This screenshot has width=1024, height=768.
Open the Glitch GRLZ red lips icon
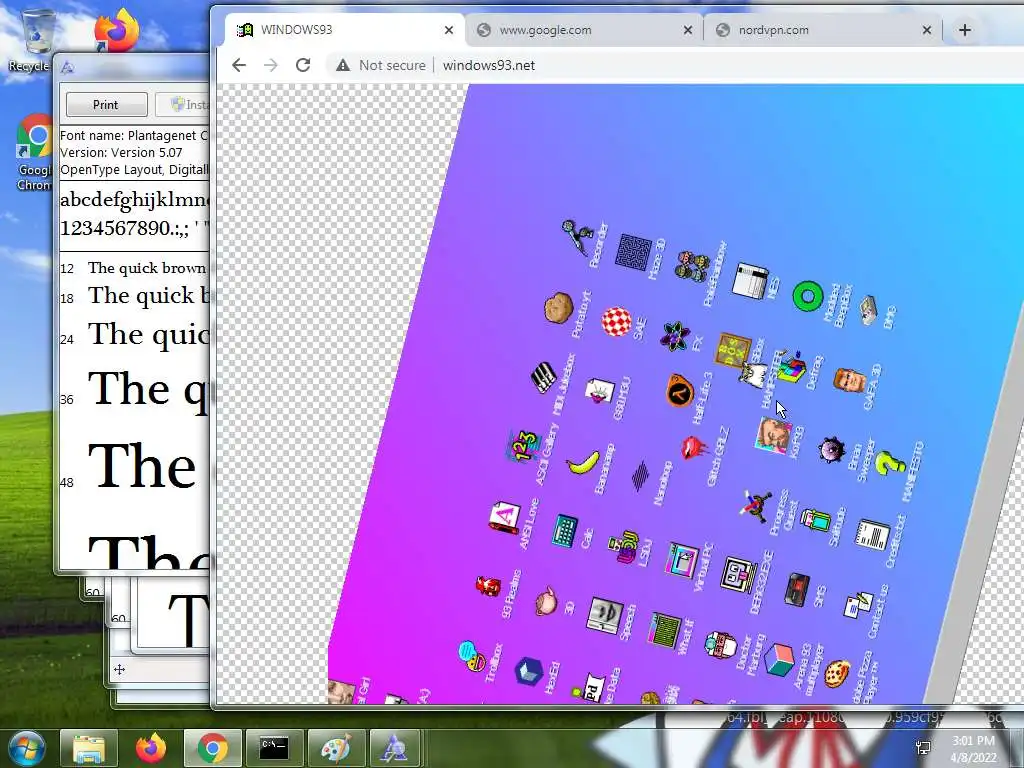pos(694,448)
